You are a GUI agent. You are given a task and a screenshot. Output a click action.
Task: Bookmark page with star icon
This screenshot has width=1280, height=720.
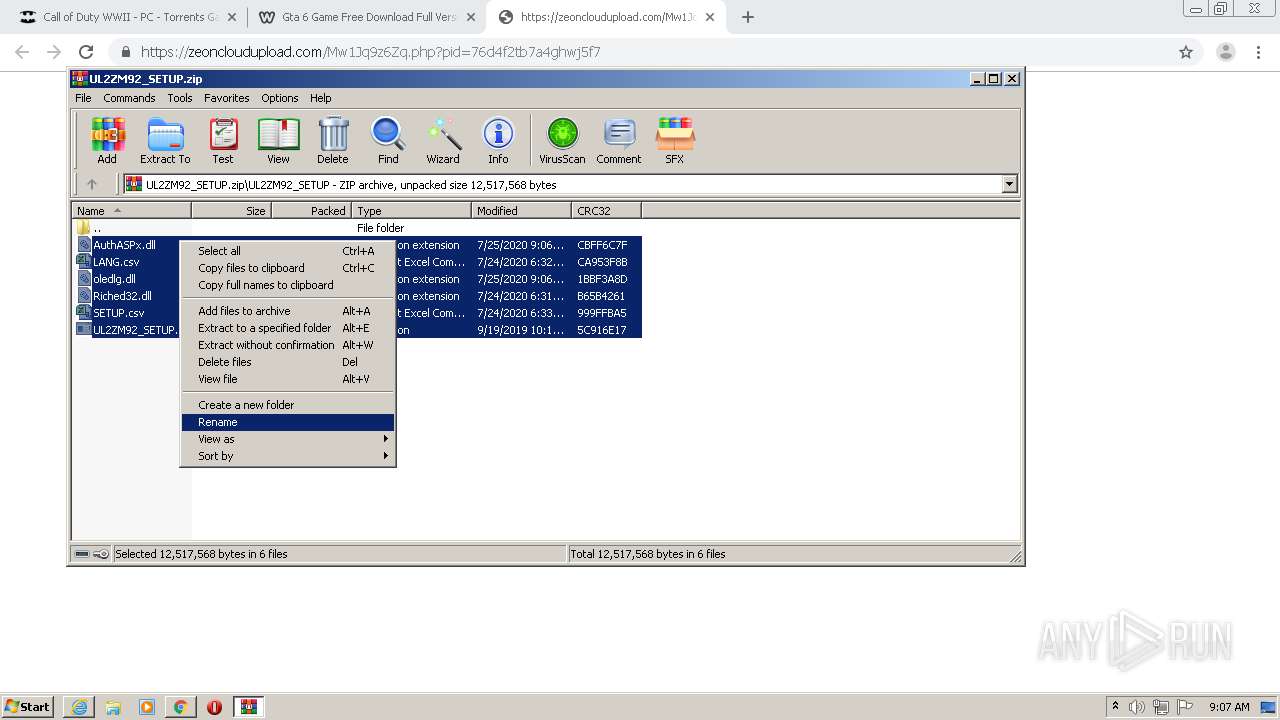[1186, 52]
